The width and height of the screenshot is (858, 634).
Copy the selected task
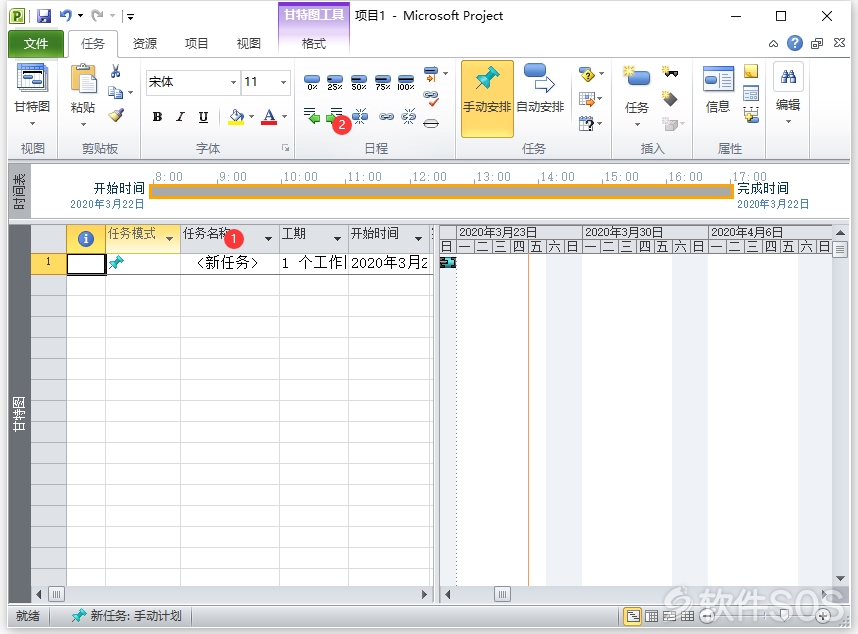click(x=115, y=92)
